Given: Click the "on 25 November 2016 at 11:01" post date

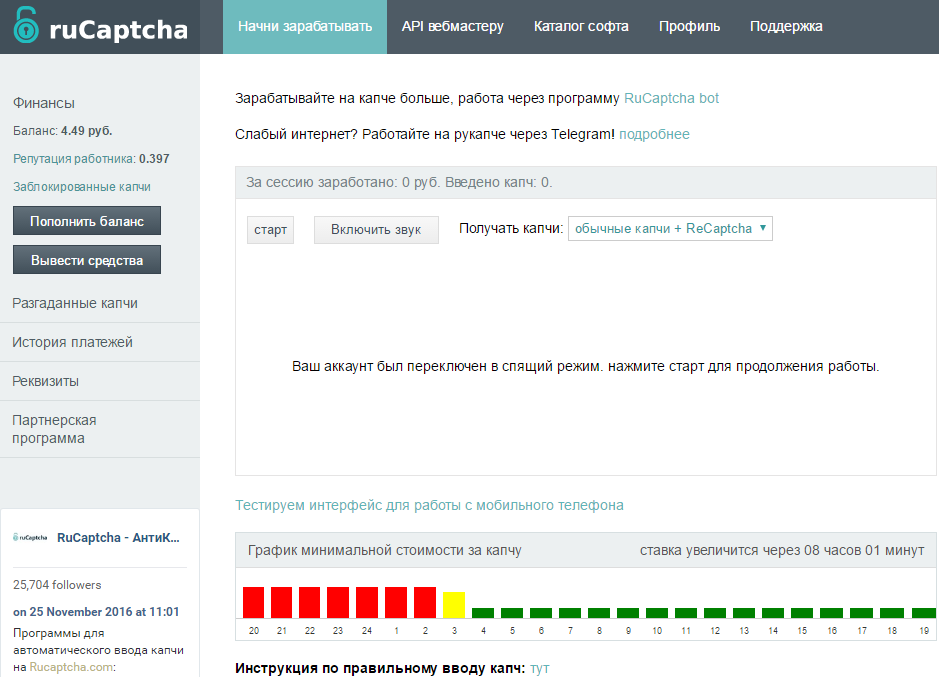Looking at the screenshot, I should pos(96,612).
